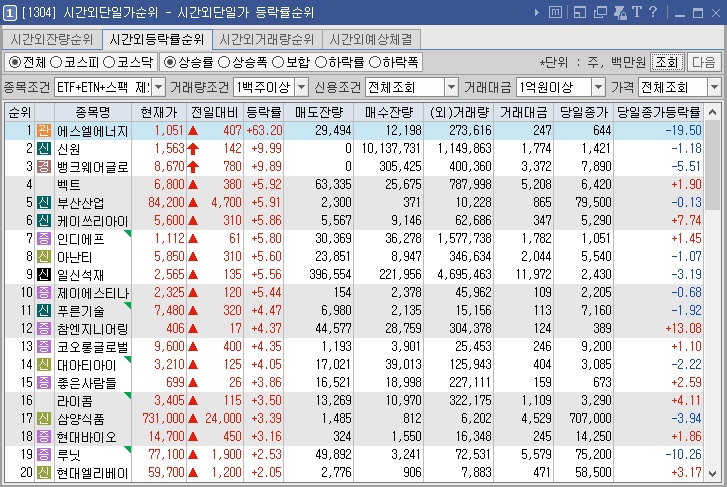Switch to the 시간외거래량순위 tab

[267, 39]
